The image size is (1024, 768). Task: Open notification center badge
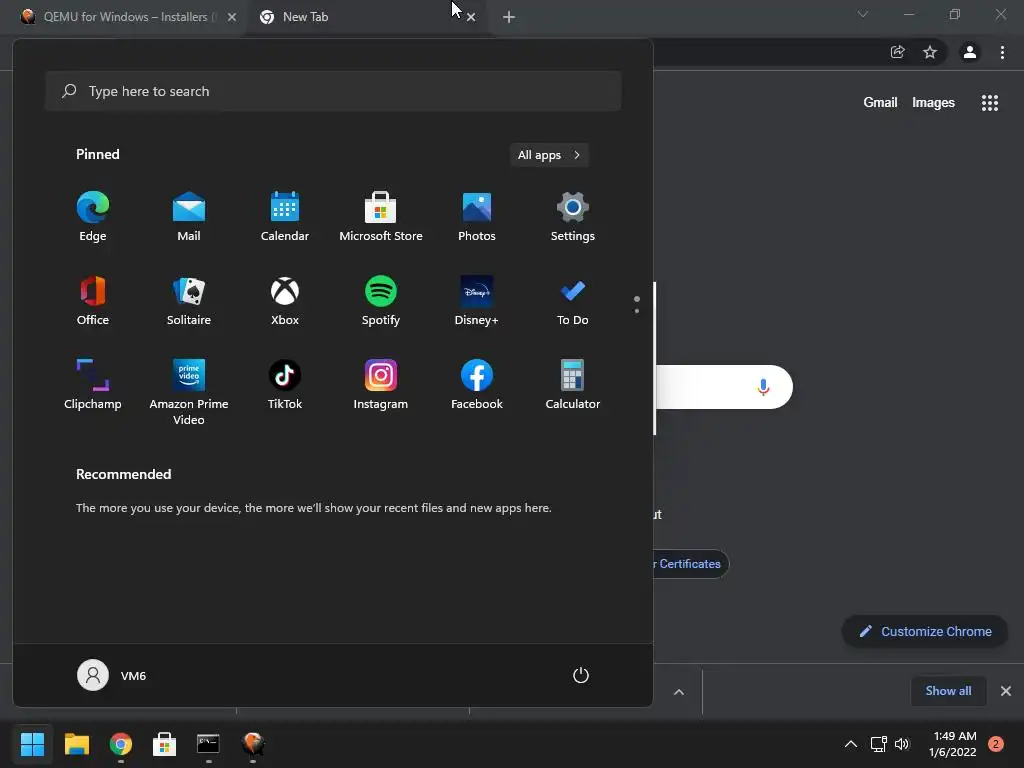tap(996, 744)
